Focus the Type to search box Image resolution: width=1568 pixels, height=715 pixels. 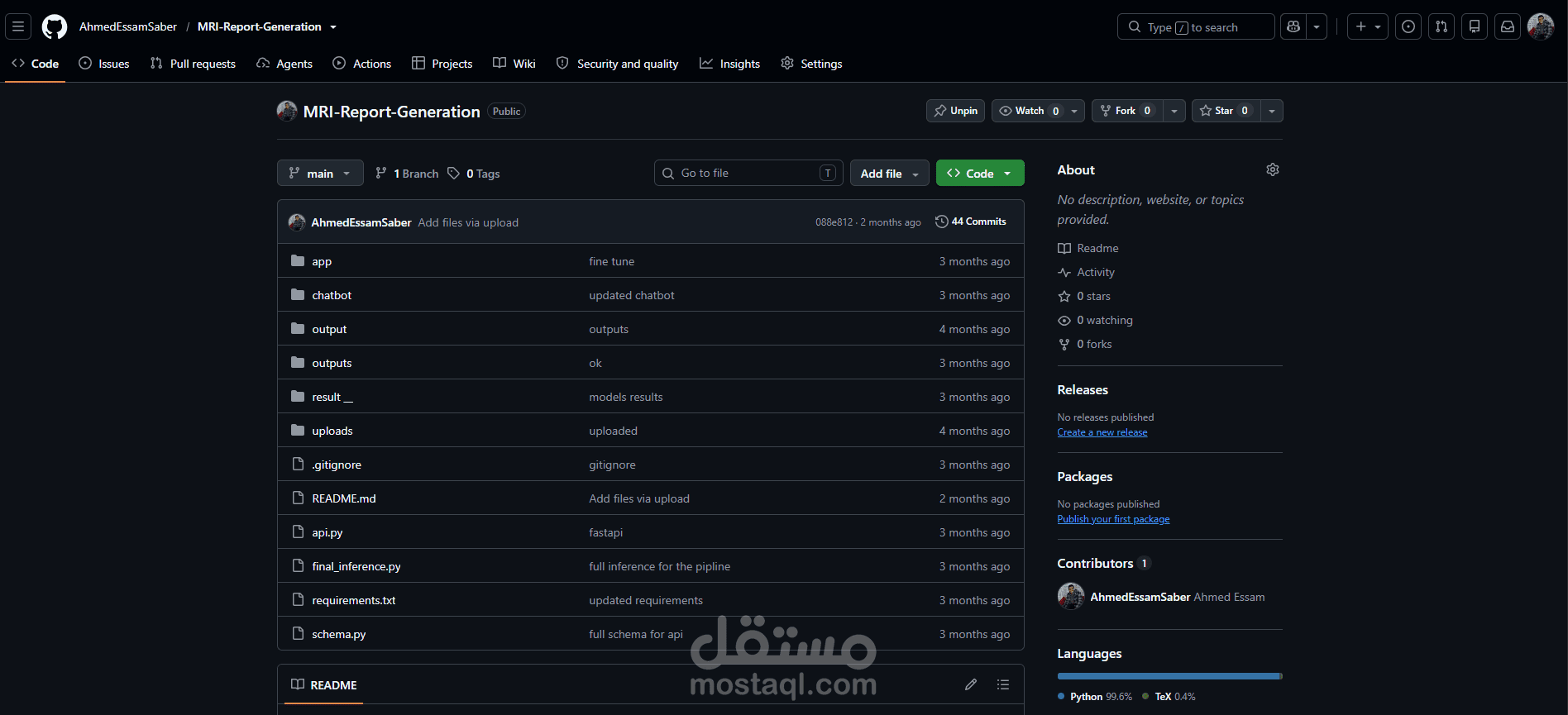pyautogui.click(x=1196, y=26)
